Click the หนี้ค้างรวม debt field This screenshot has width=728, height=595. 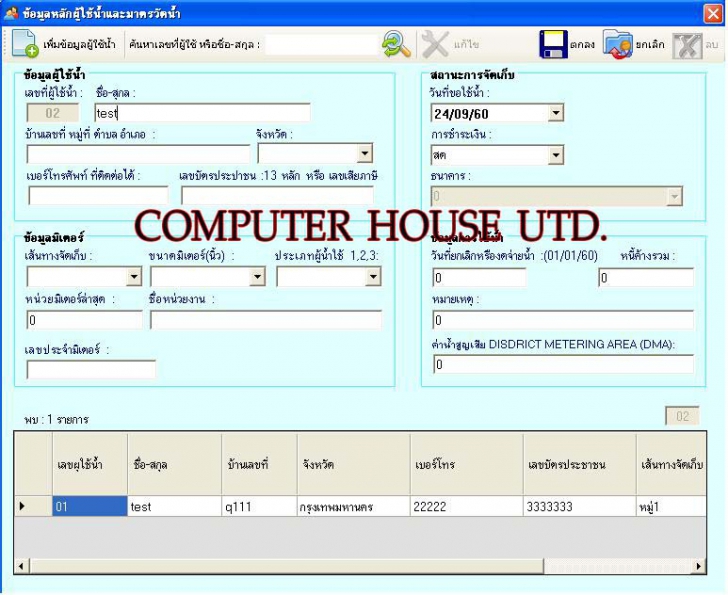(646, 278)
